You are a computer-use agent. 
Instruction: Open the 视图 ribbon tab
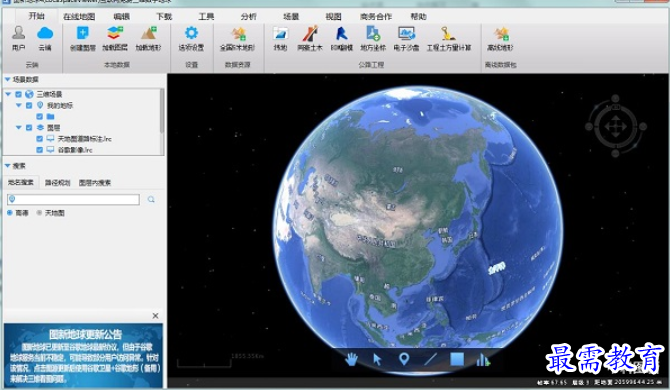pos(333,17)
